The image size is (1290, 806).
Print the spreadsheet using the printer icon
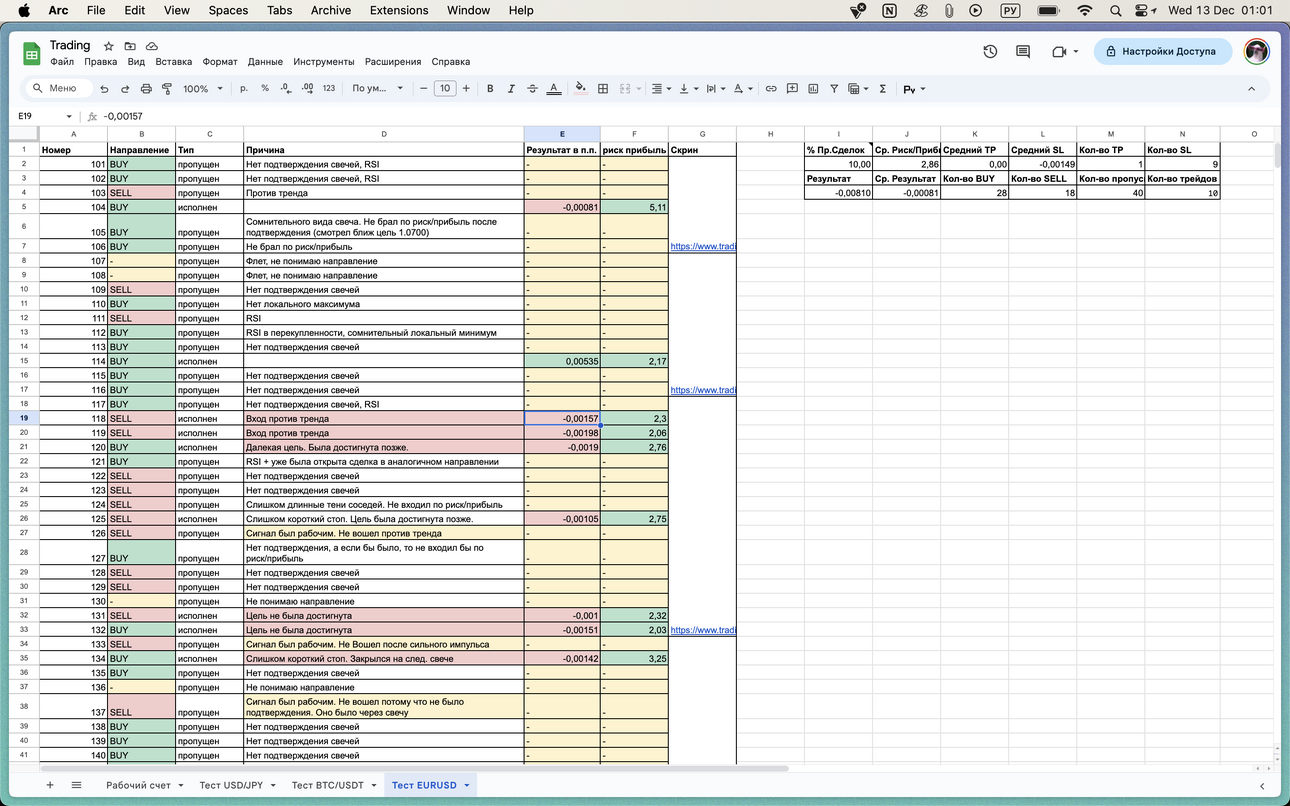(x=146, y=89)
